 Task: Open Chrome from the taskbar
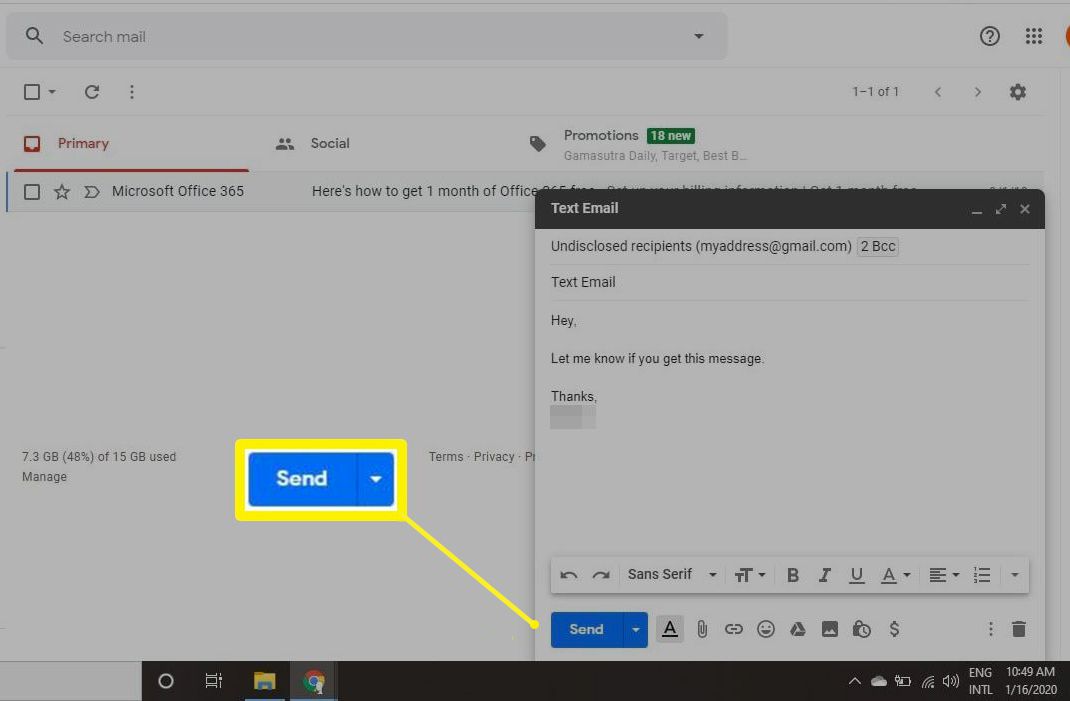[314, 681]
